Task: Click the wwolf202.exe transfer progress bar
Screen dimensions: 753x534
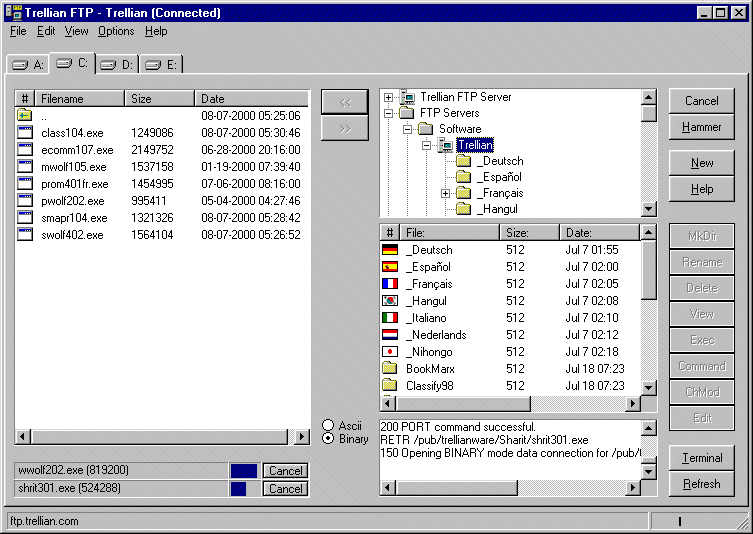Action: click(x=243, y=471)
